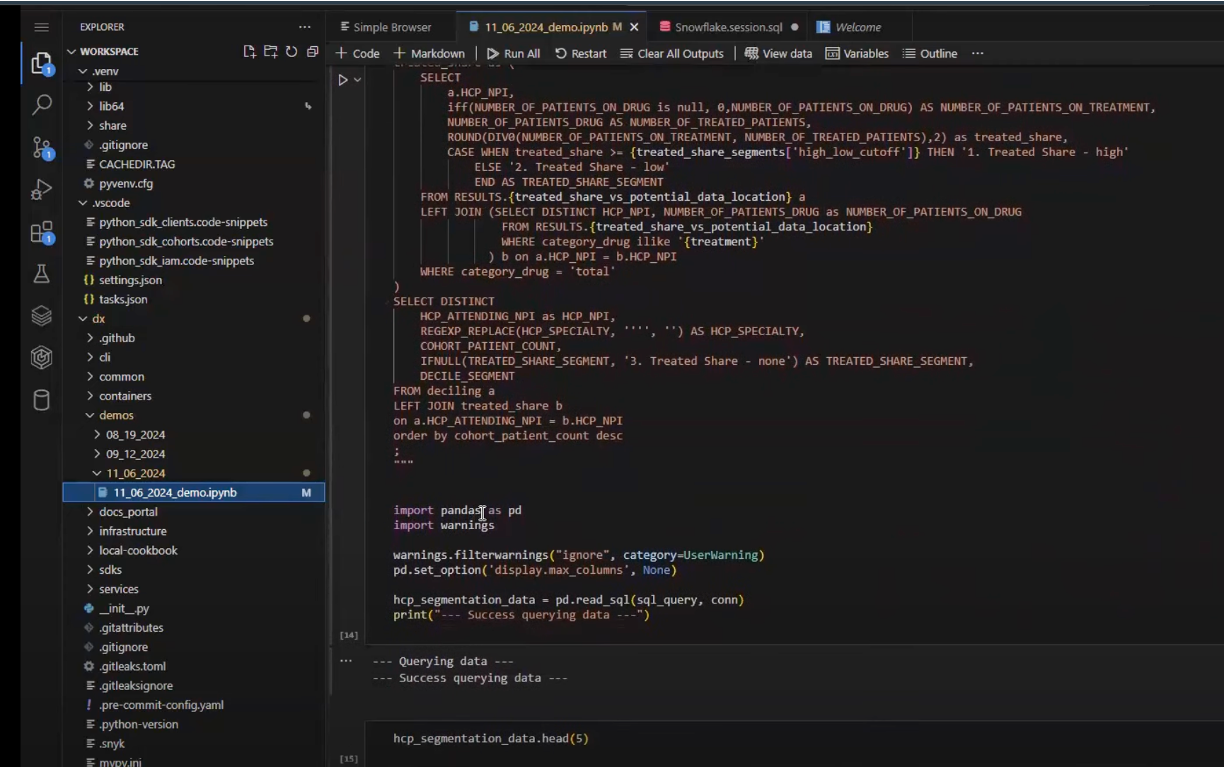The width and height of the screenshot is (1224, 768).
Task: Open the Run and Debug view
Action: (x=41, y=189)
